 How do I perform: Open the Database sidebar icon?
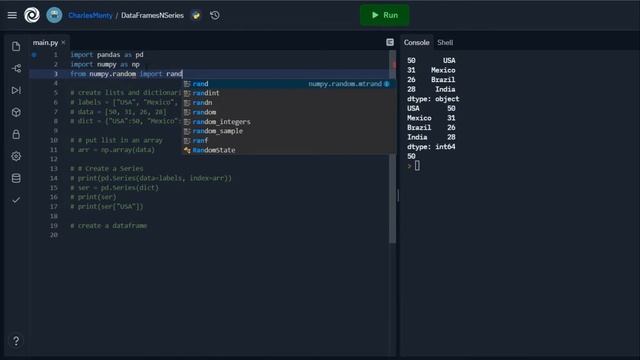click(x=16, y=178)
